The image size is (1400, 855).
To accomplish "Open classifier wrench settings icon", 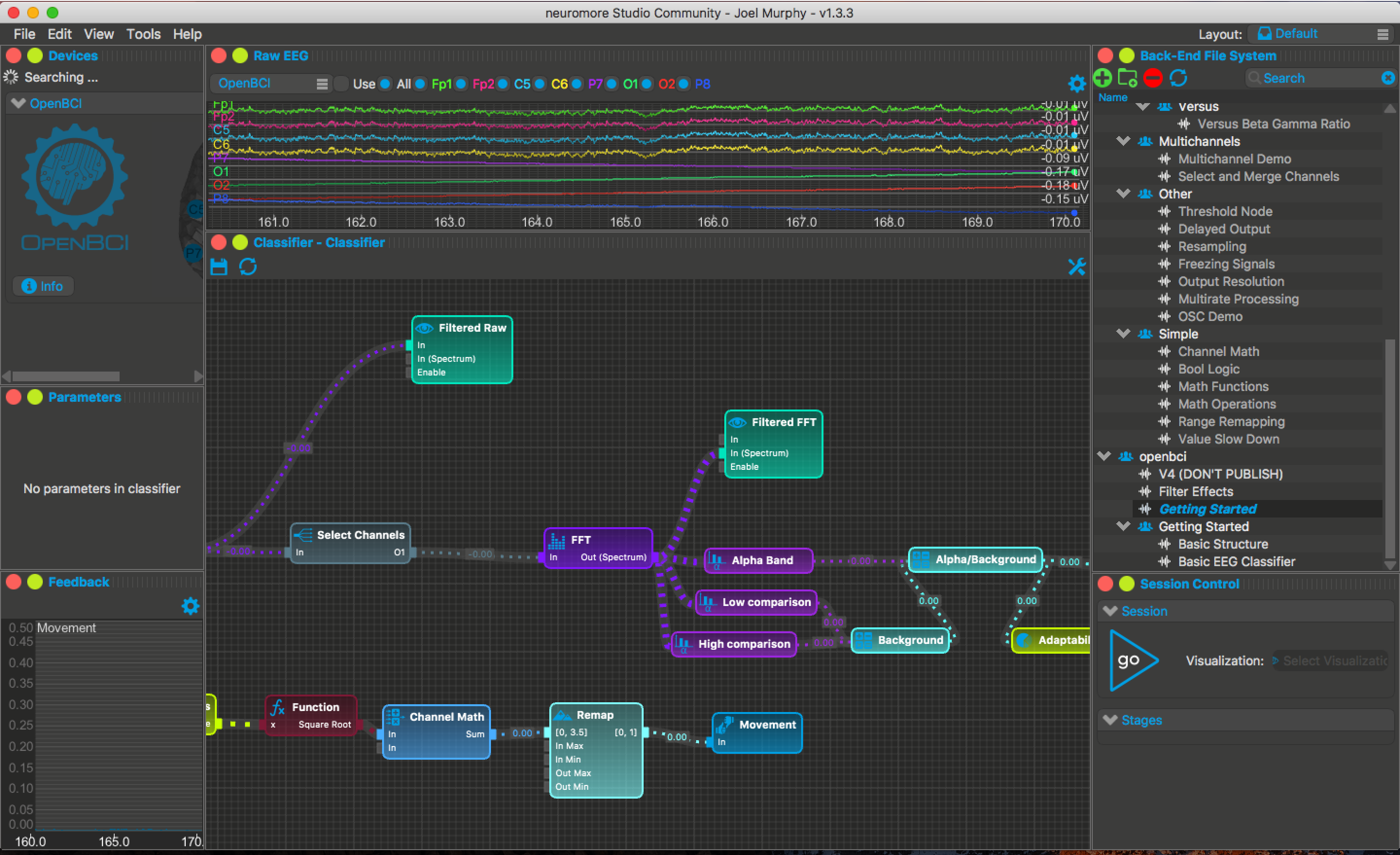I will point(1076,267).
